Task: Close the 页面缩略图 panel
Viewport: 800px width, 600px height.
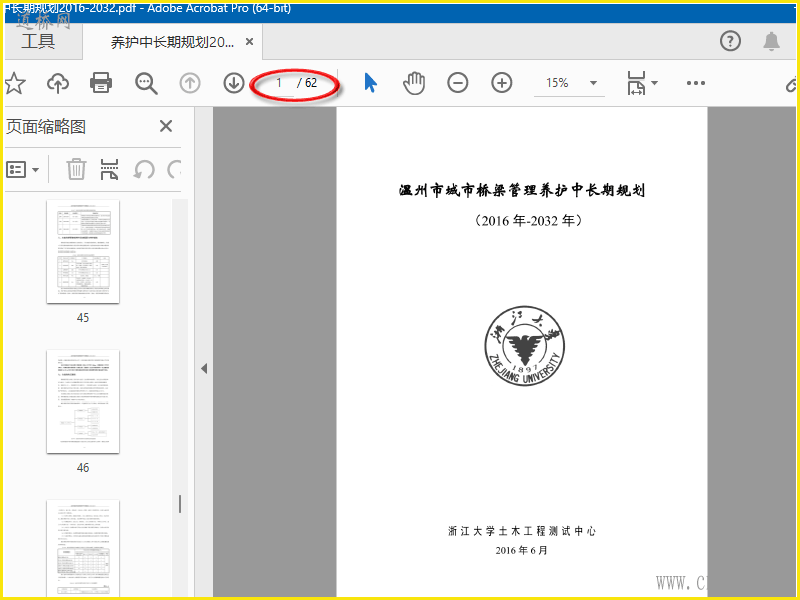Action: click(166, 126)
